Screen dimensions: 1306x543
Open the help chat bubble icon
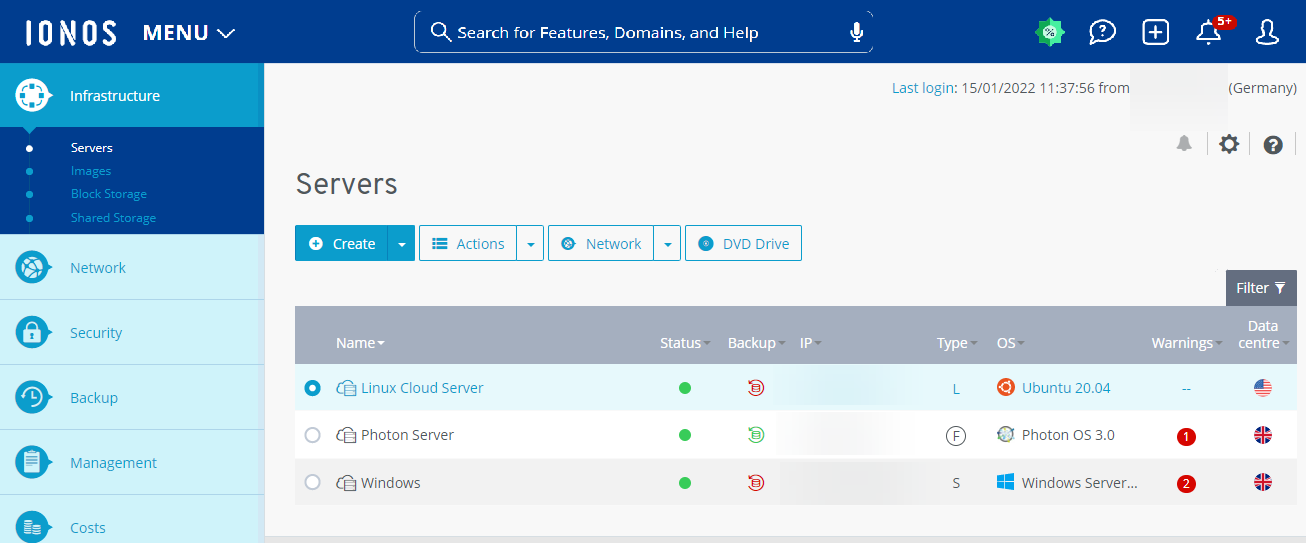1102,32
